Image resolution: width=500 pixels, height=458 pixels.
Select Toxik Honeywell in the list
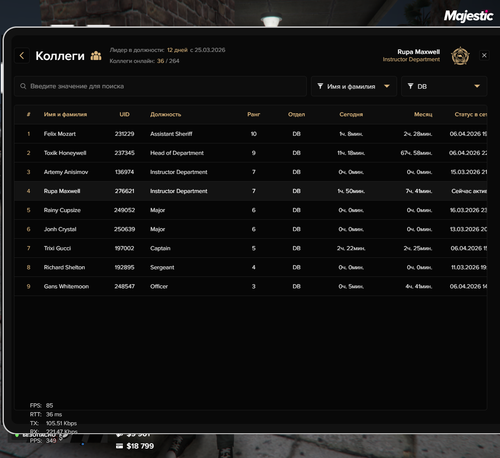tap(65, 153)
